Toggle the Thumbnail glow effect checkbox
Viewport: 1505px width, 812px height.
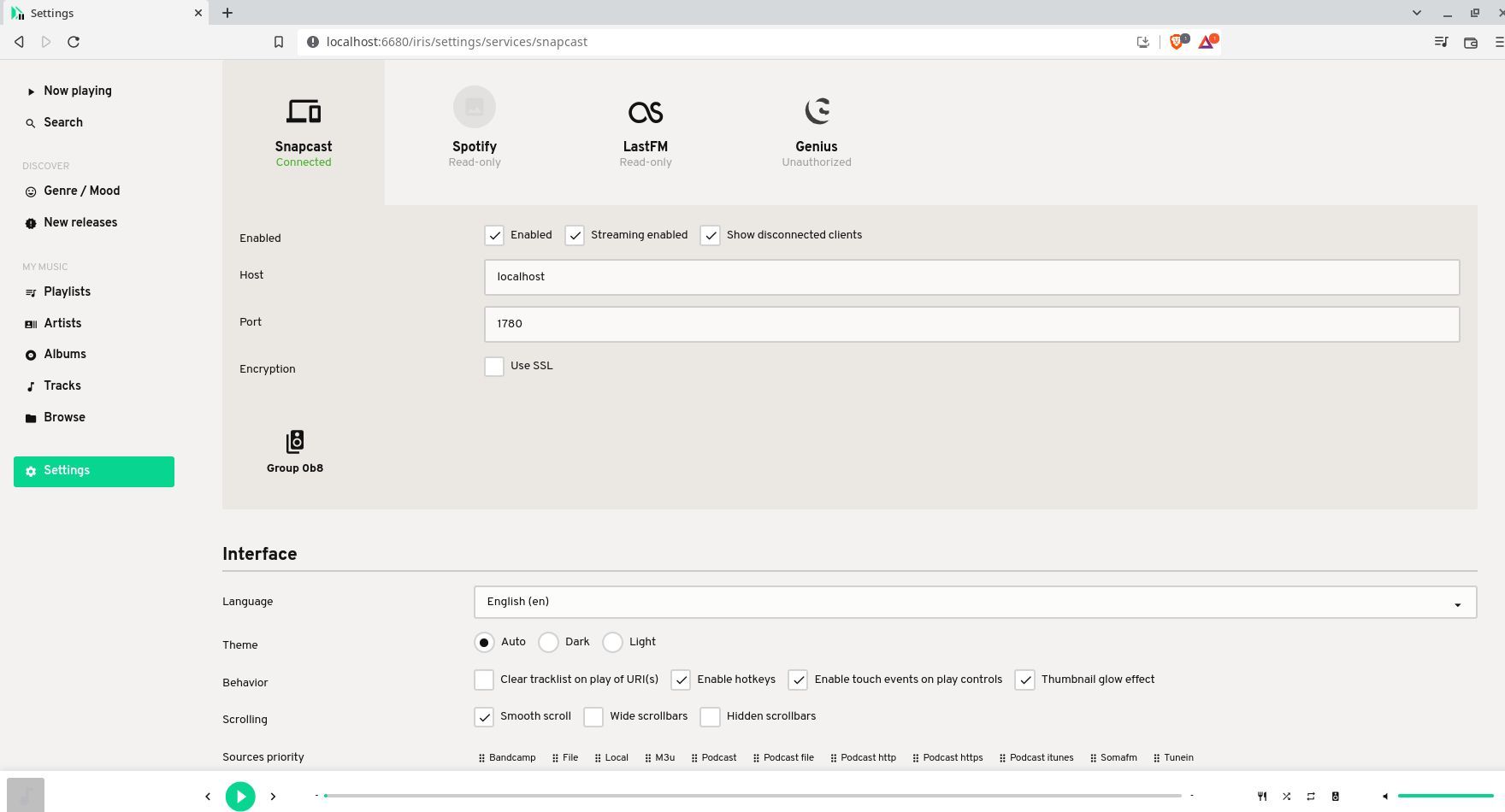point(1024,680)
